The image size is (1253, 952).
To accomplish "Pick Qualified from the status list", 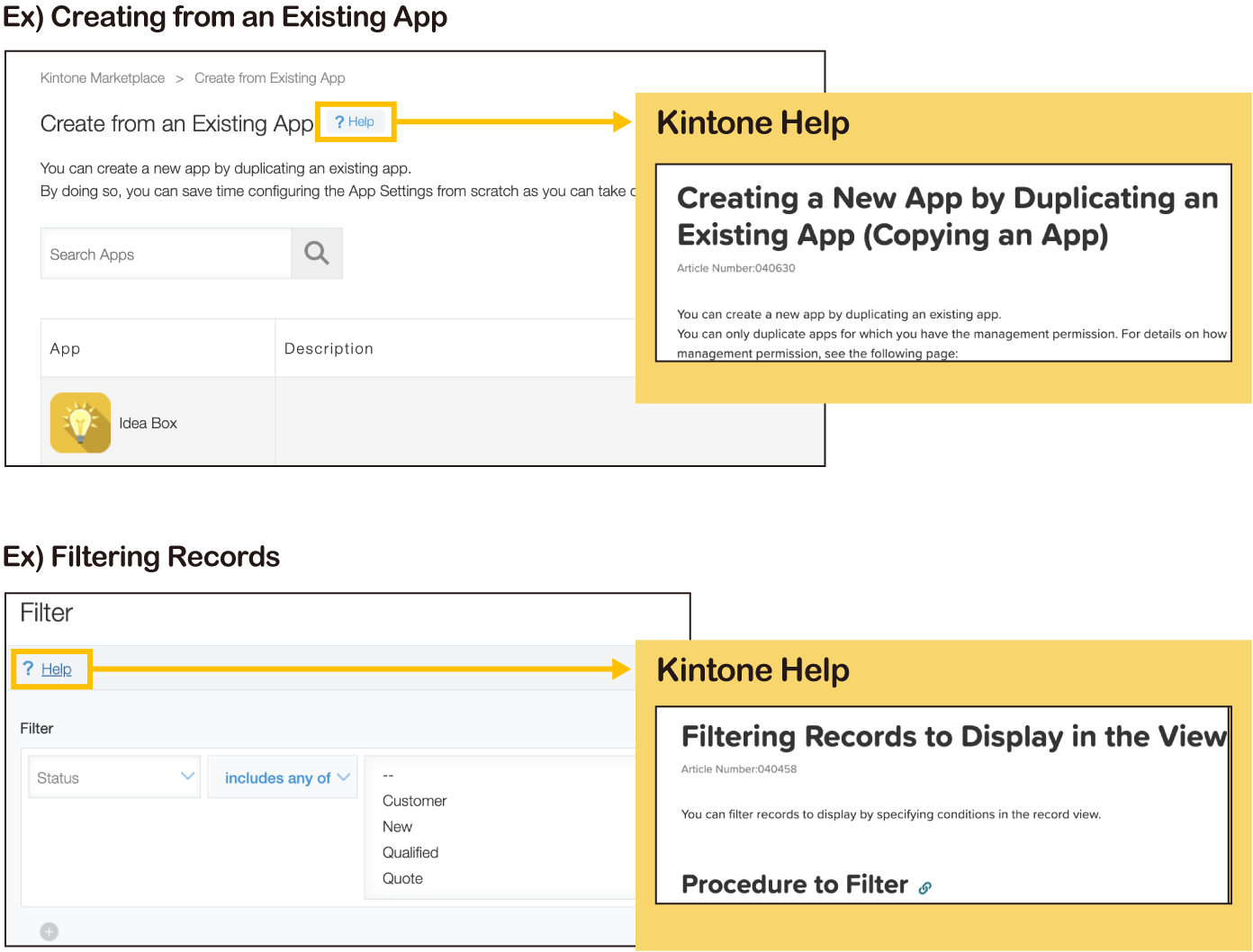I will coord(410,852).
